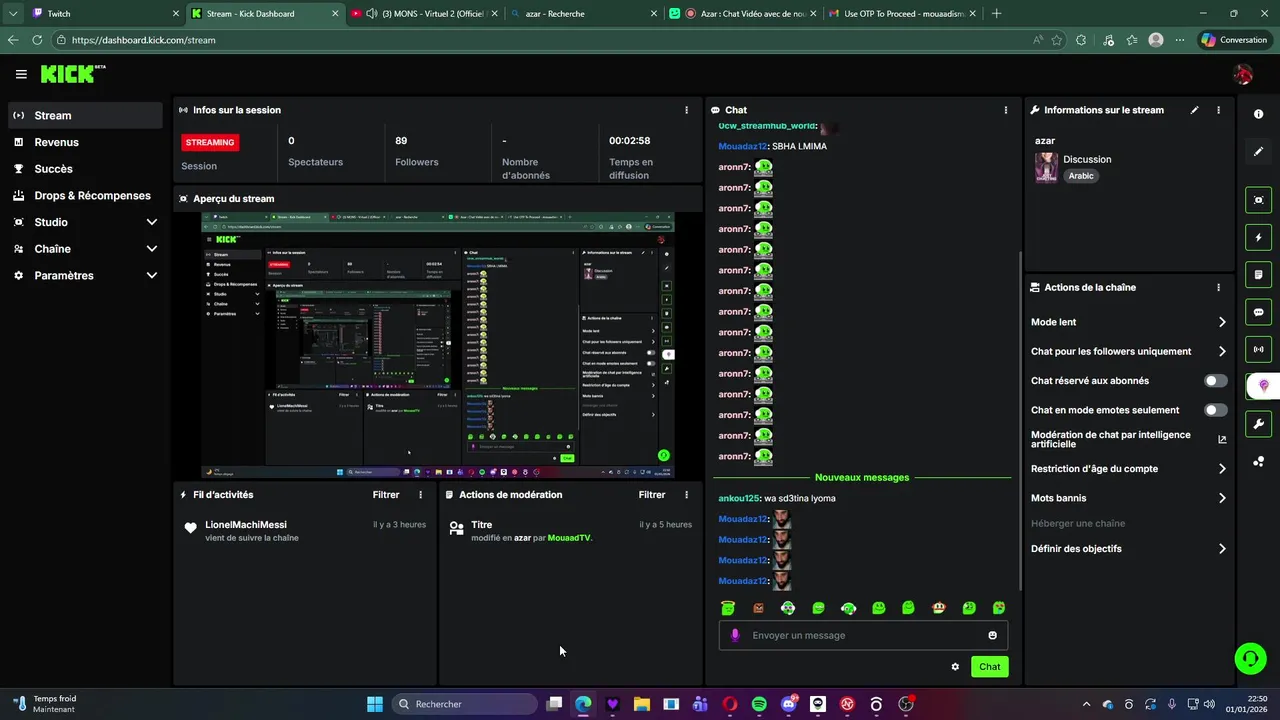Click the taskbar Rechercher search box
Viewport: 1280px width, 720px height.
[x=464, y=704]
